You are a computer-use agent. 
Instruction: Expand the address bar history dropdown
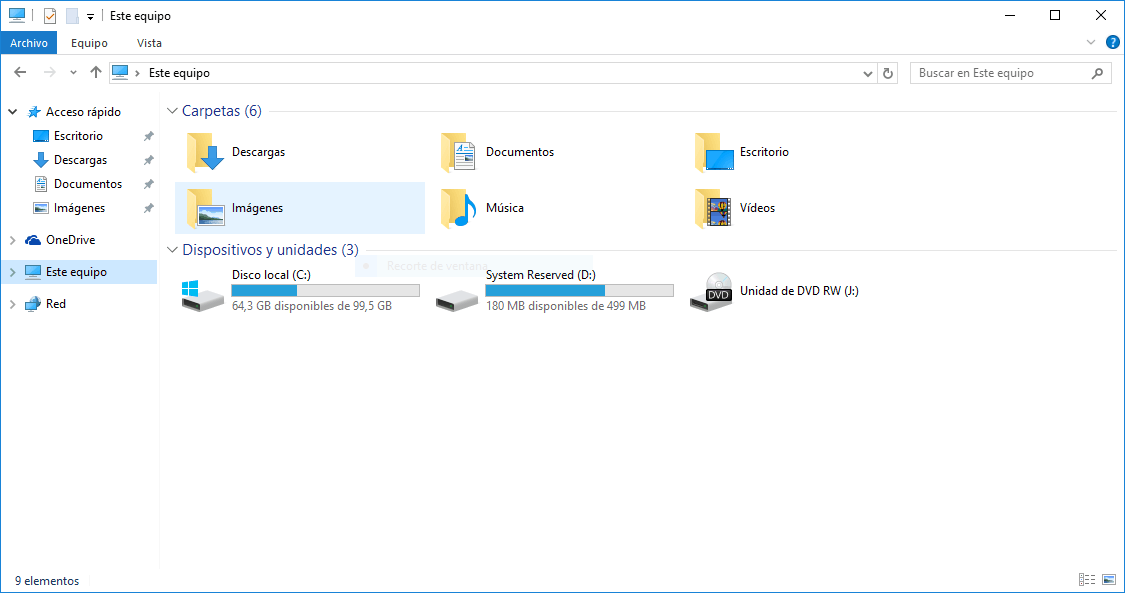click(x=866, y=72)
